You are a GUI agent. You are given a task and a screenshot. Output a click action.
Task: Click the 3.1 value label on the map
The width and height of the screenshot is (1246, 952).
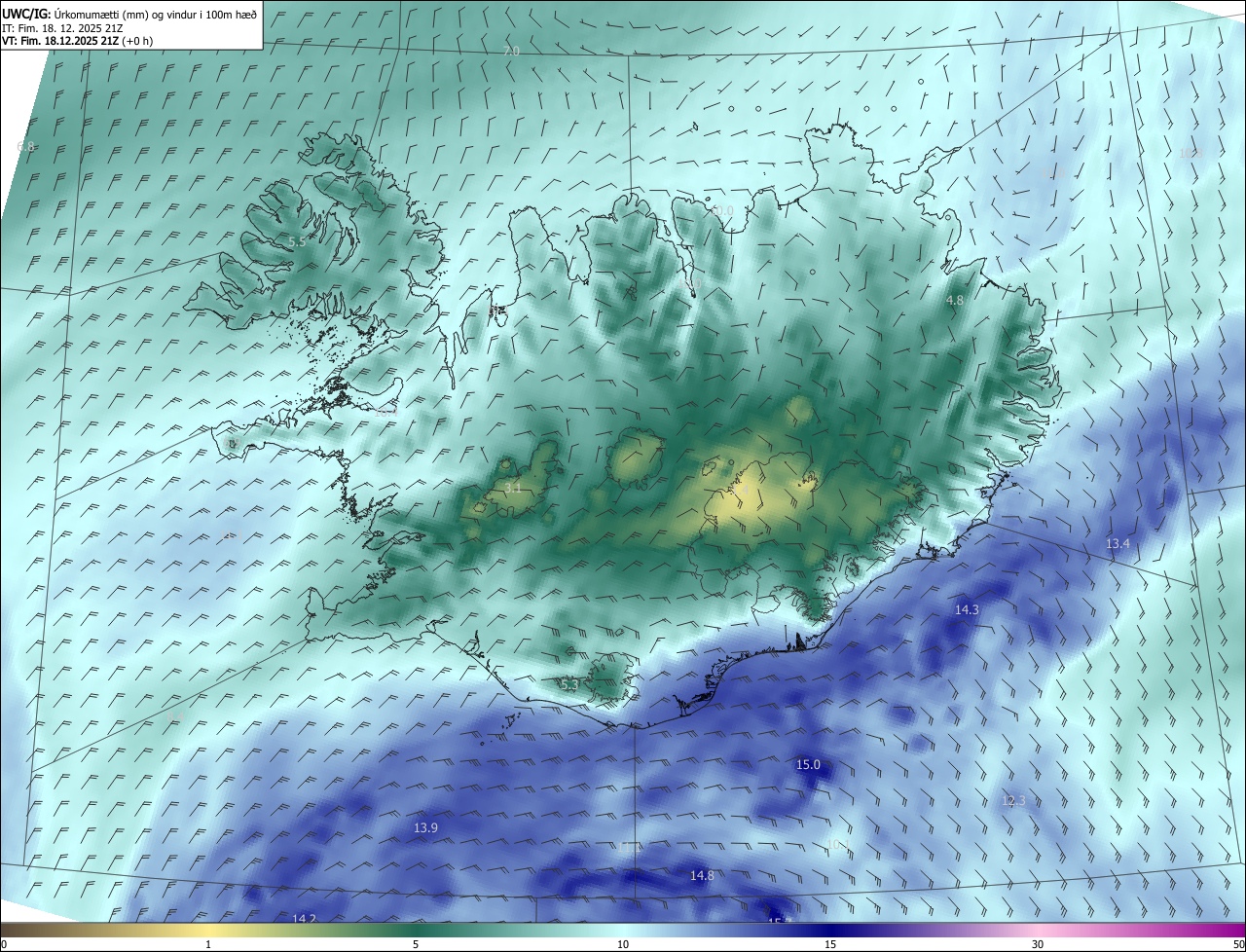coord(513,488)
